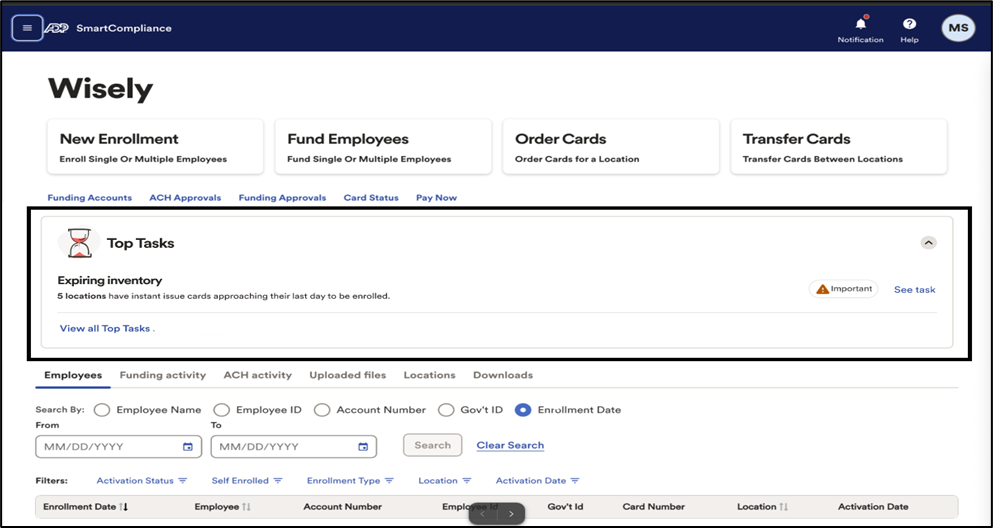This screenshot has height=528, width=993.
Task: Click the Expiring inventory task title
Action: coord(110,280)
